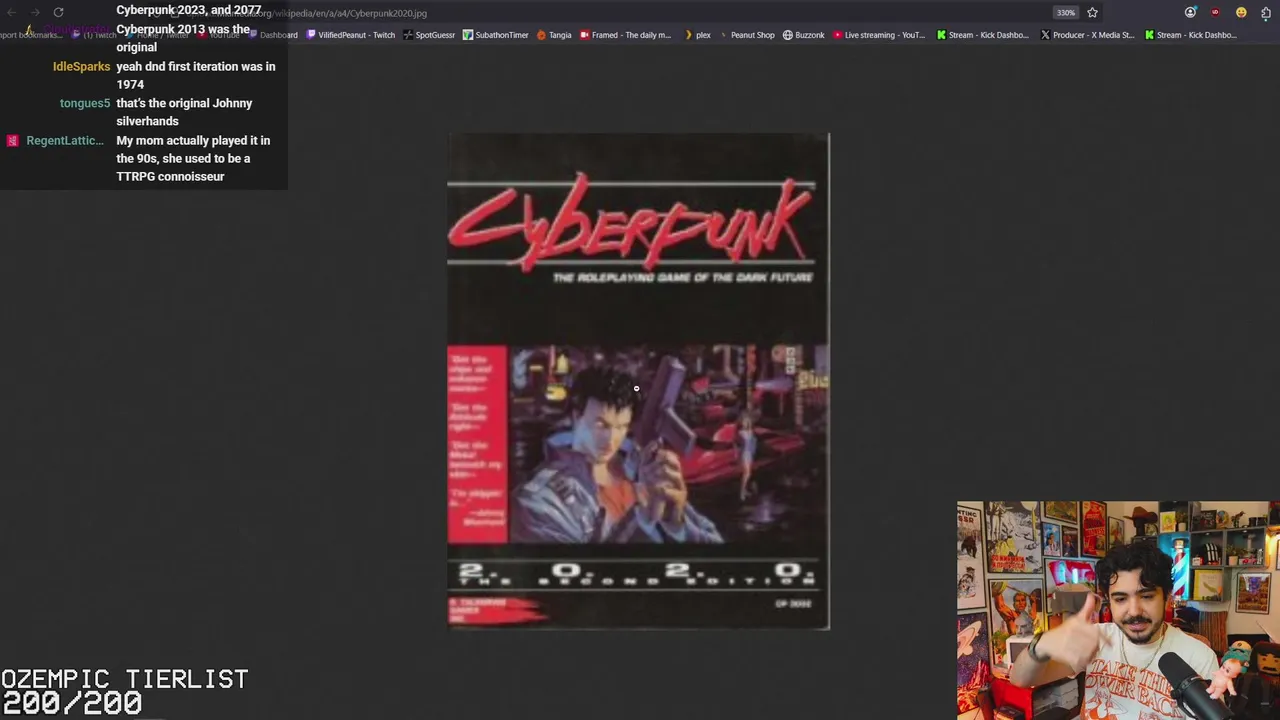This screenshot has width=1280, height=720.
Task: Open the Producer - X Media Studio bookmark
Action: pos(1087,35)
